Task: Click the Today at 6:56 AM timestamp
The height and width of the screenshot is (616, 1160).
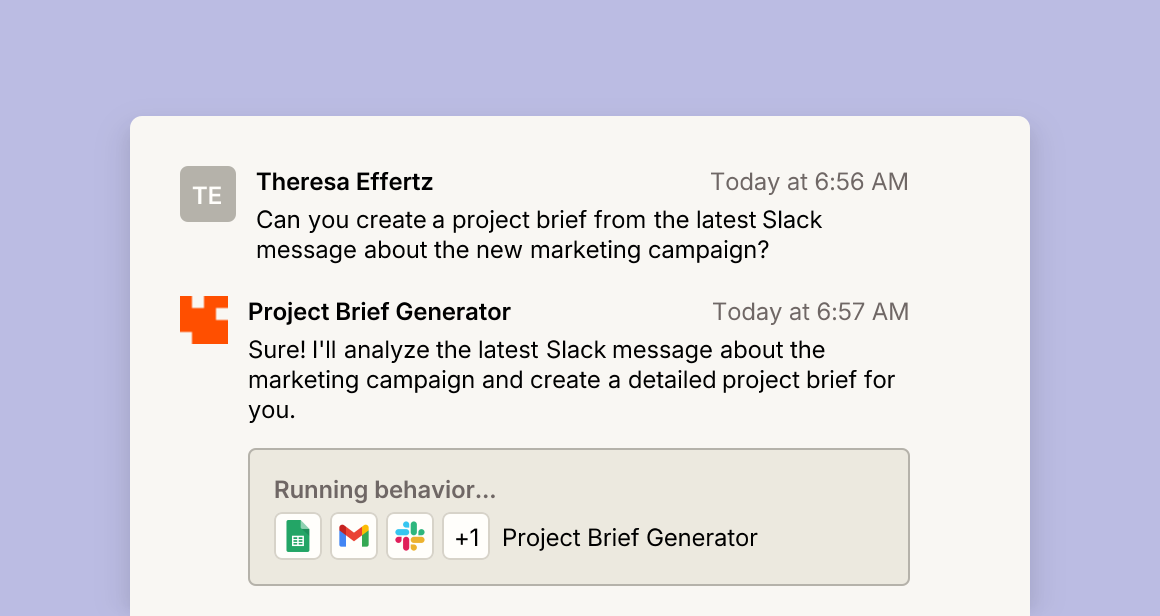Action: click(x=809, y=182)
